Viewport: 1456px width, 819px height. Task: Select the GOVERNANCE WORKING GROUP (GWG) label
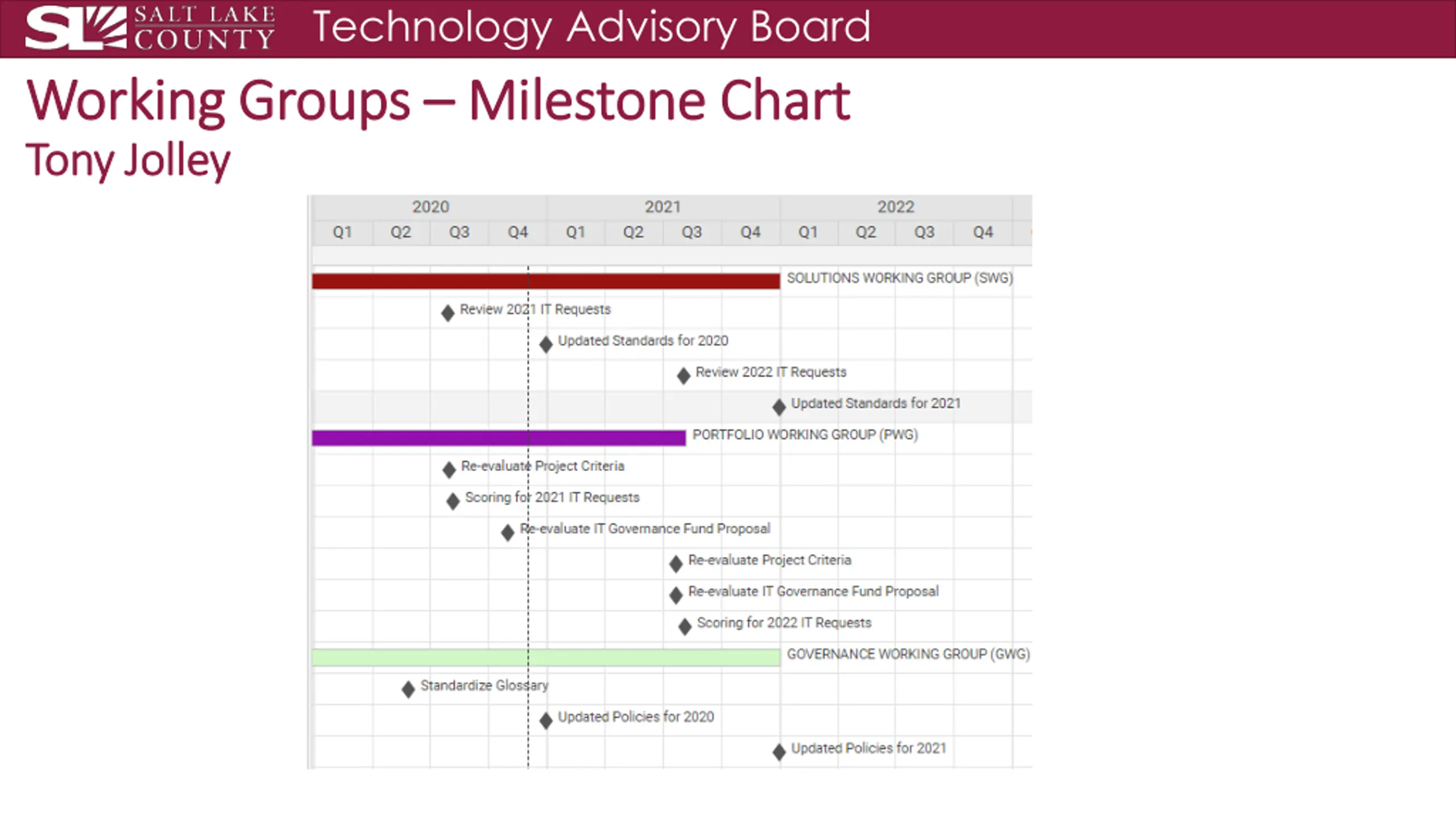coord(908,654)
